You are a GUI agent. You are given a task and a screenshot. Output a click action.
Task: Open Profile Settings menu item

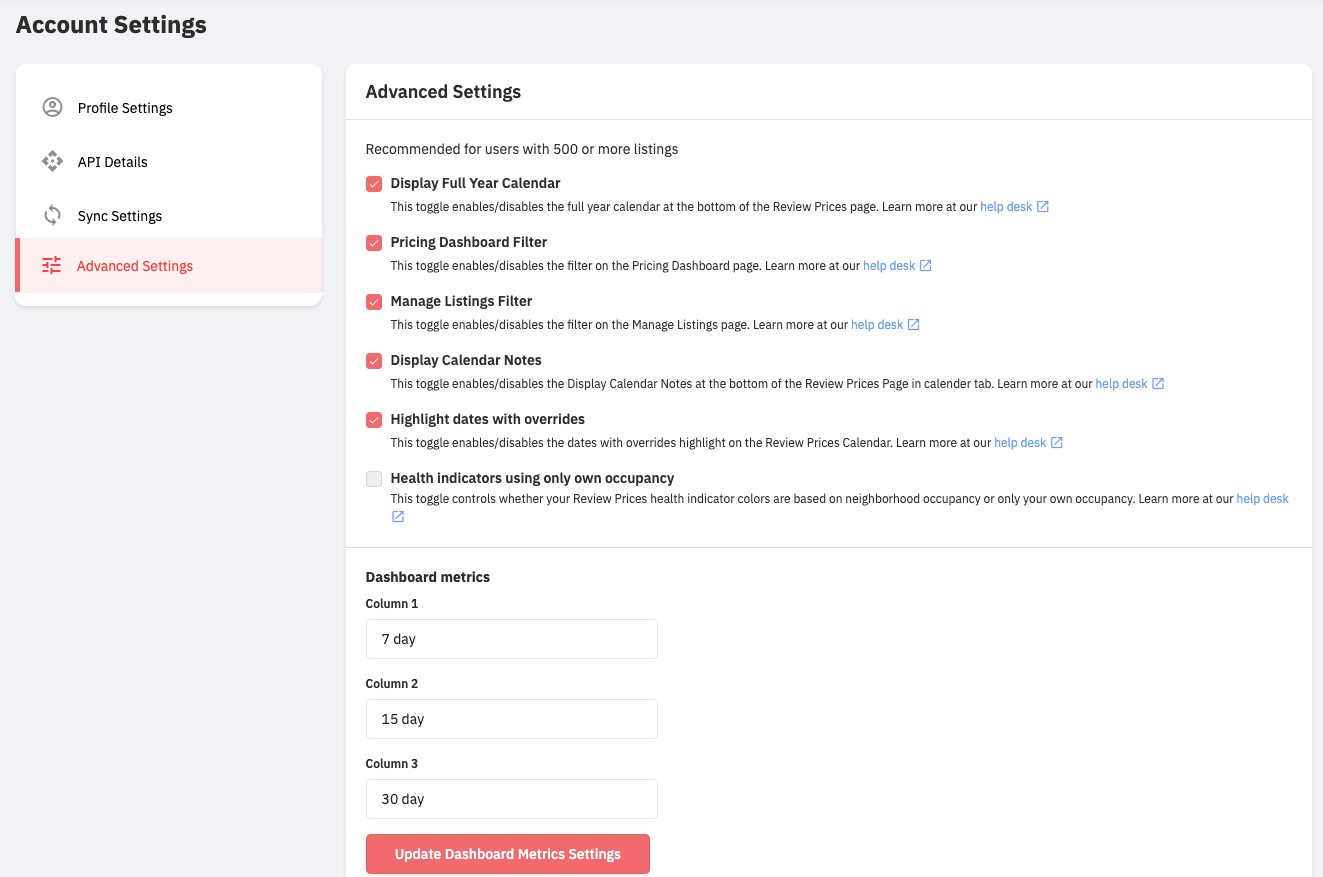(x=168, y=108)
